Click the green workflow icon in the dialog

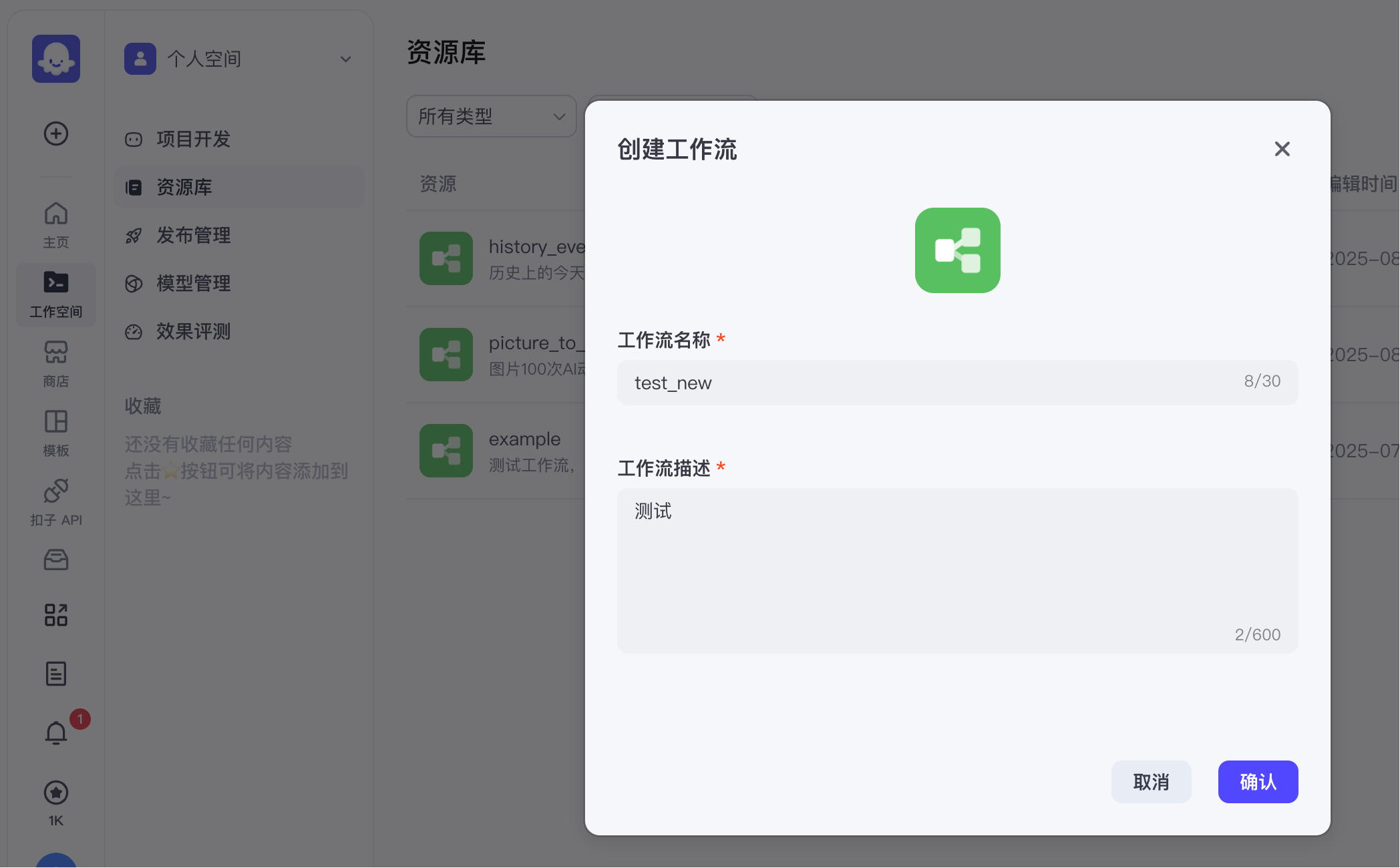coord(957,250)
